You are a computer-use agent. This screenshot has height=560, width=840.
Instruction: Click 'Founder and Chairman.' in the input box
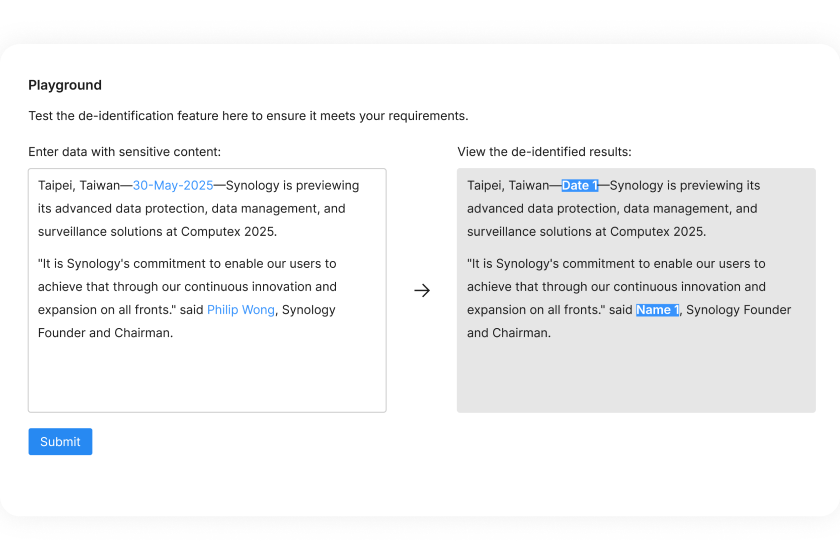click(106, 333)
